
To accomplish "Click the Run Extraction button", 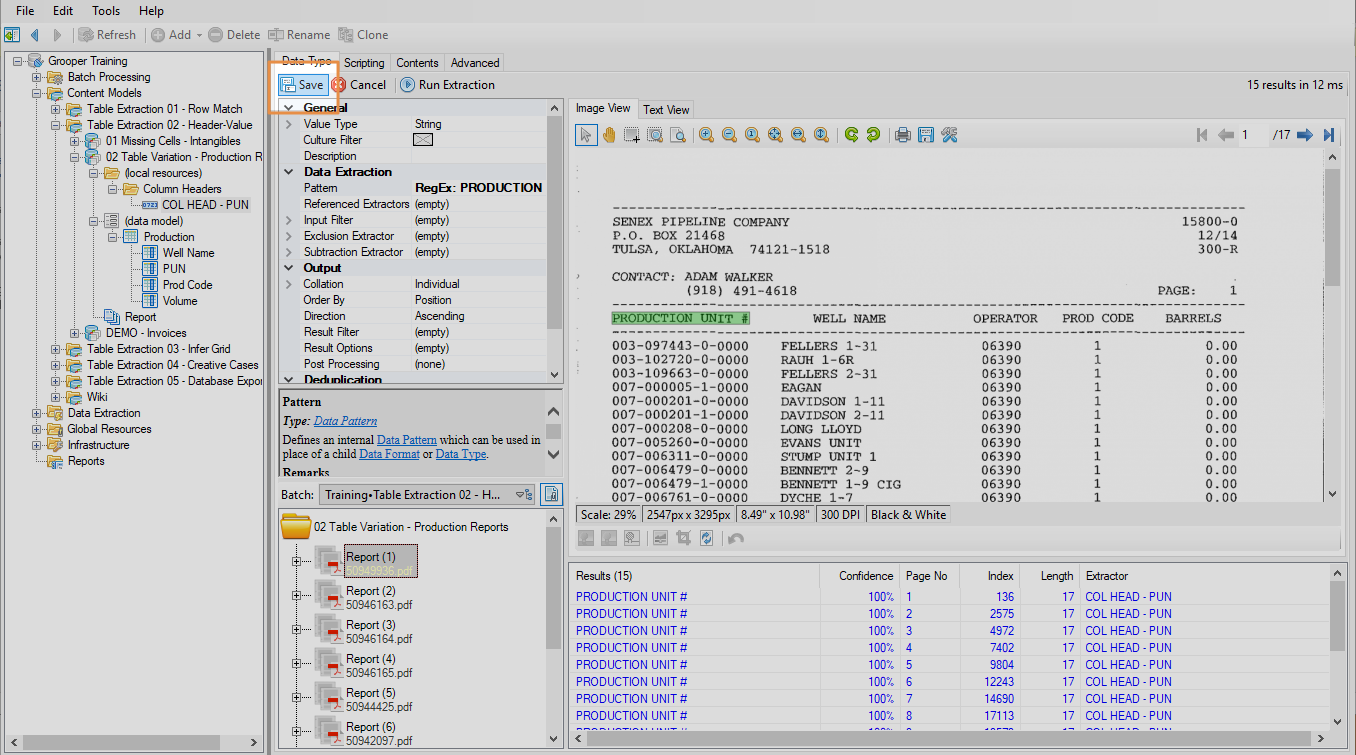I will [447, 85].
